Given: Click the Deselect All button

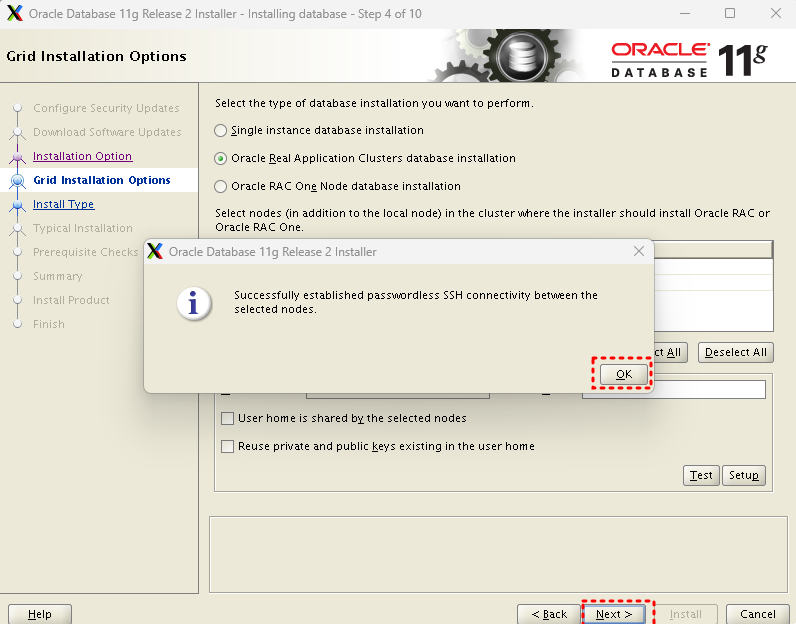Looking at the screenshot, I should (x=736, y=352).
